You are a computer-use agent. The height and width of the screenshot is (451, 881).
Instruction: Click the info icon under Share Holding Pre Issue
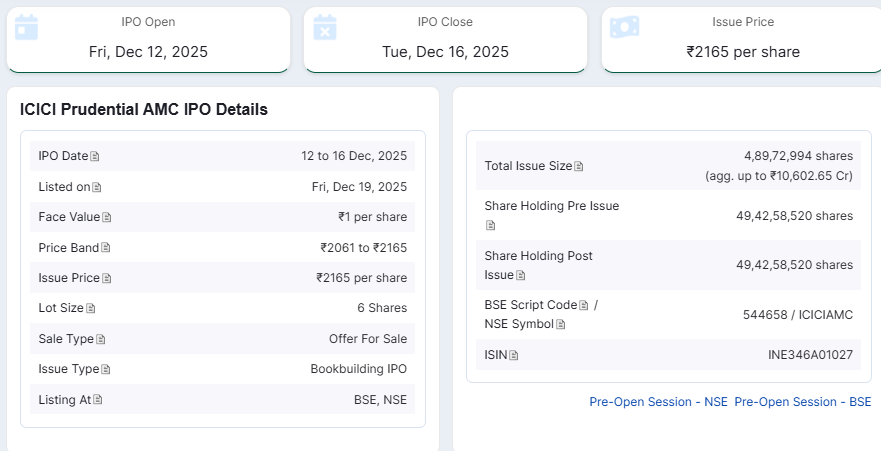[x=491, y=225]
